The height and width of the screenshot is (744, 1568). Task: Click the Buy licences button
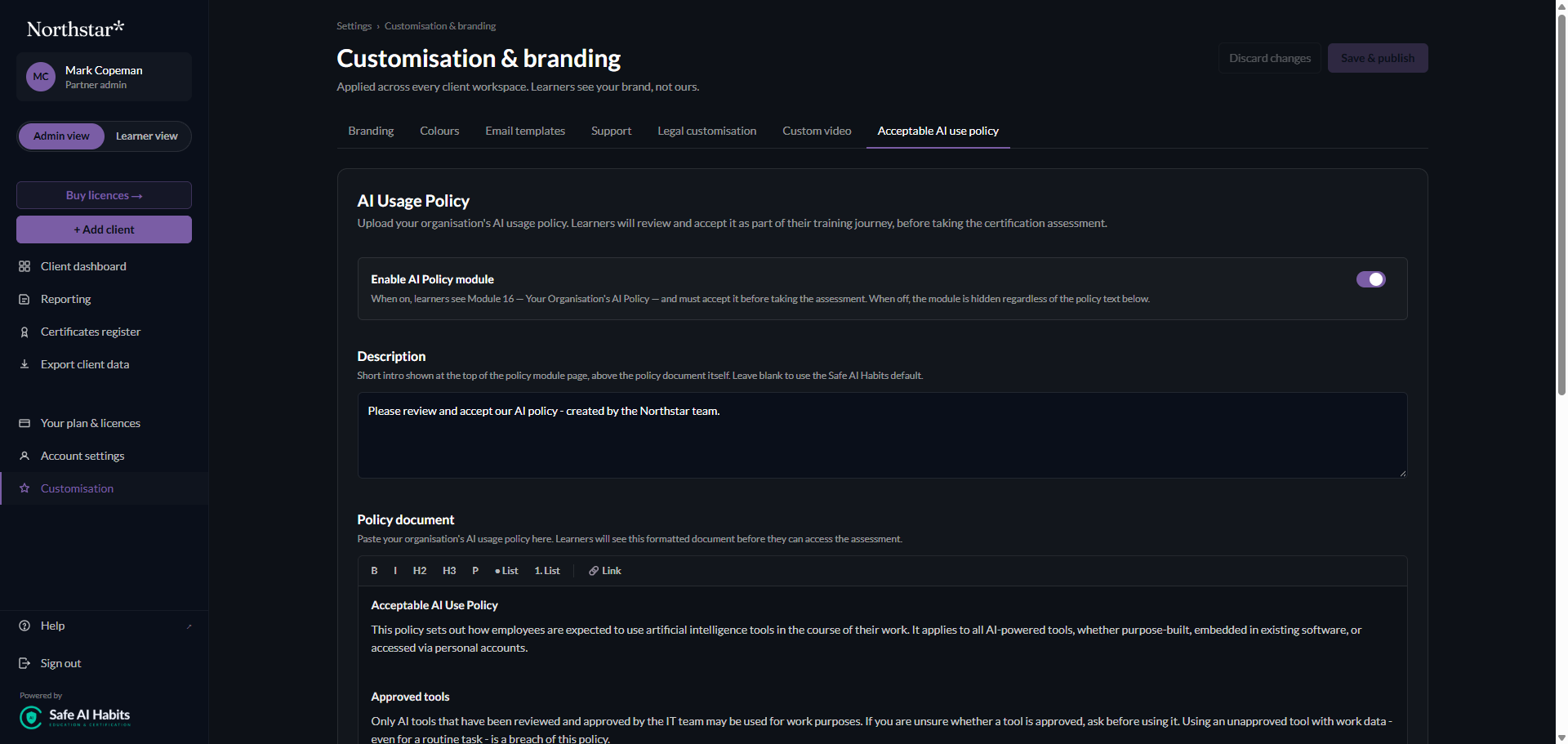104,195
